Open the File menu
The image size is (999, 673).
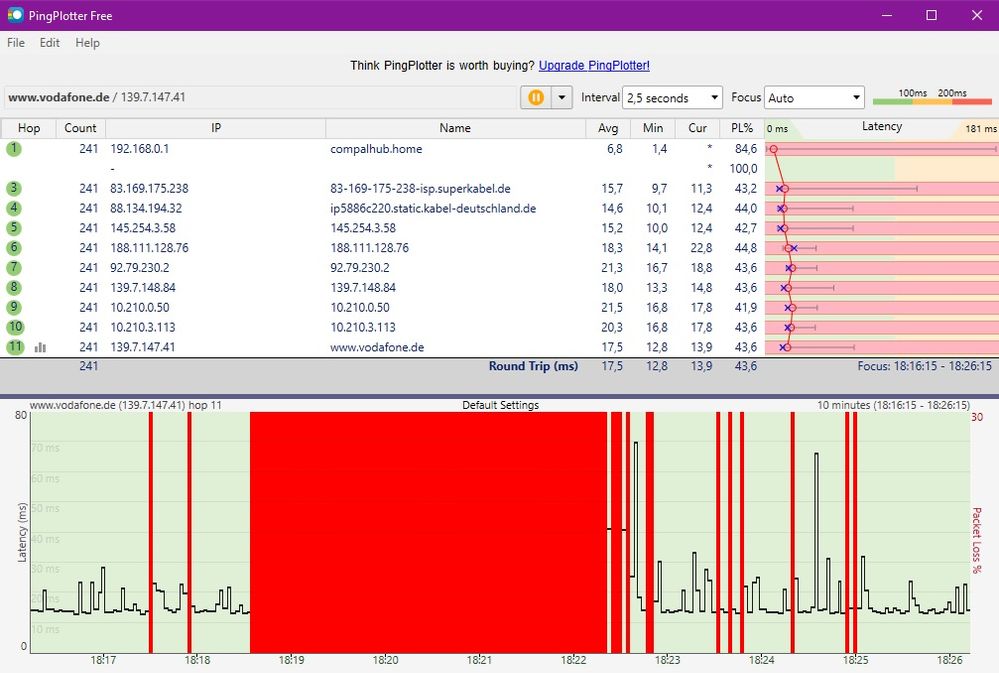[16, 43]
